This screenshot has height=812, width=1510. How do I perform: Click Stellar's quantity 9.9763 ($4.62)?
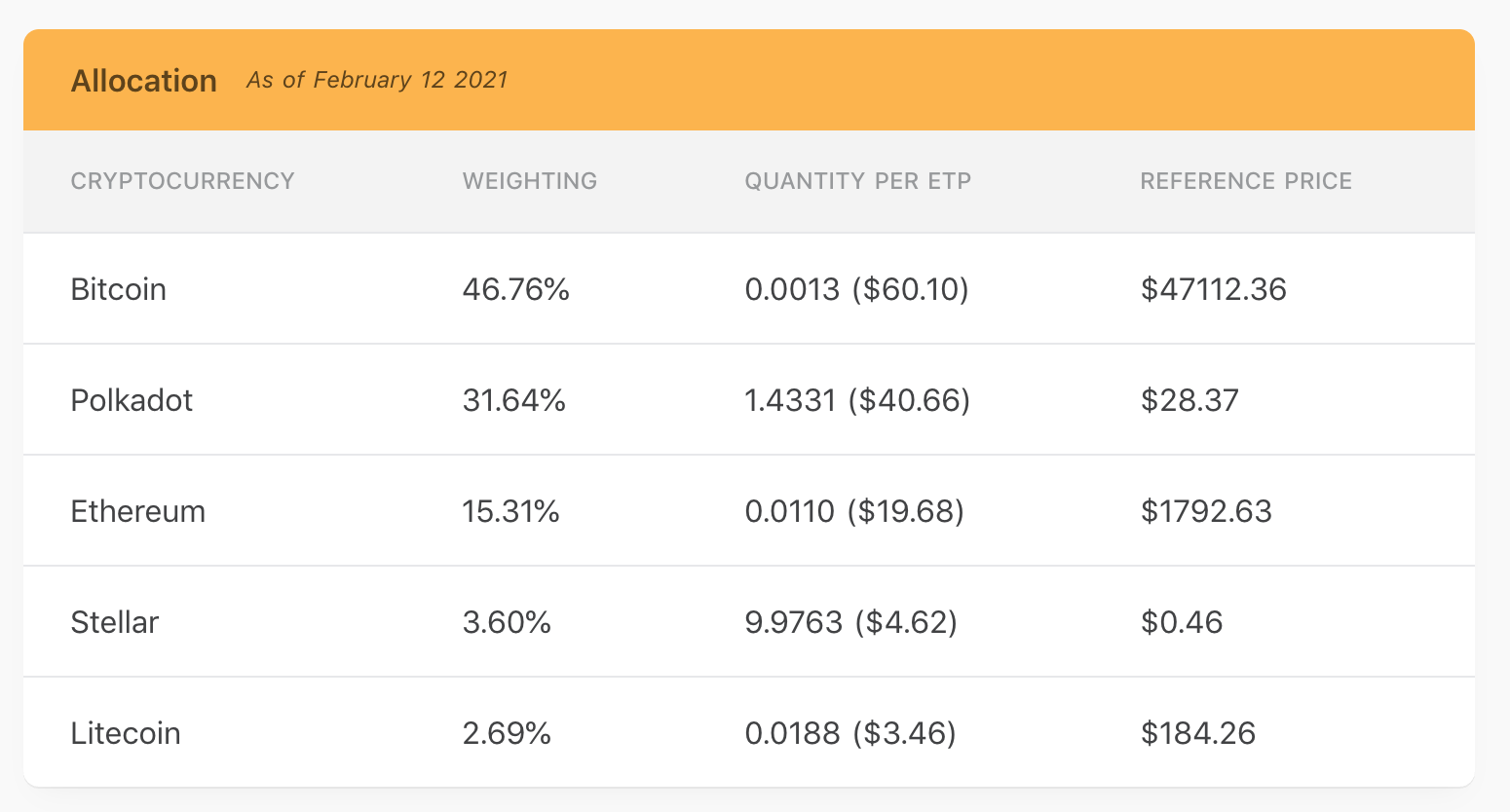point(850,622)
